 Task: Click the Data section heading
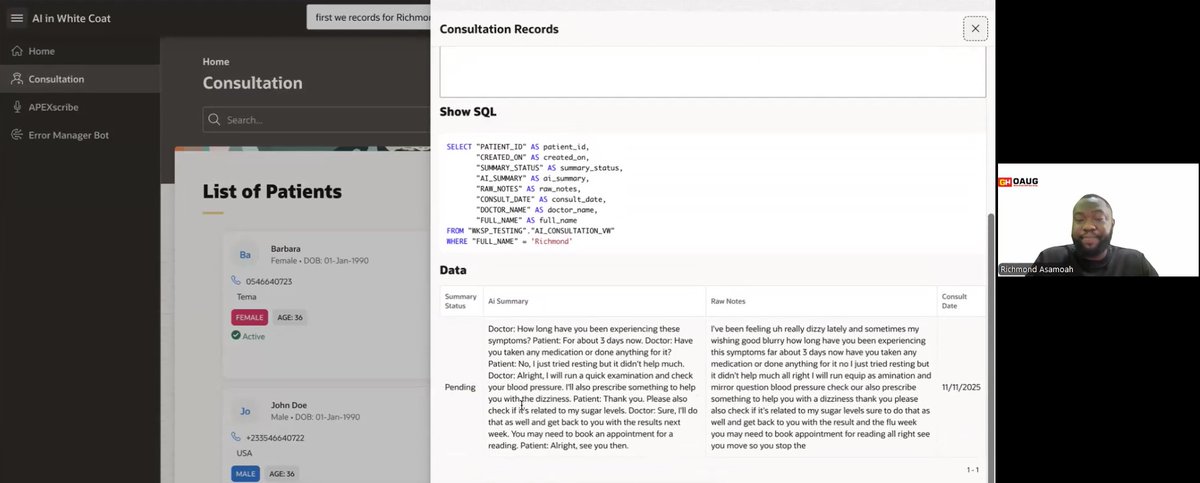[x=453, y=270]
